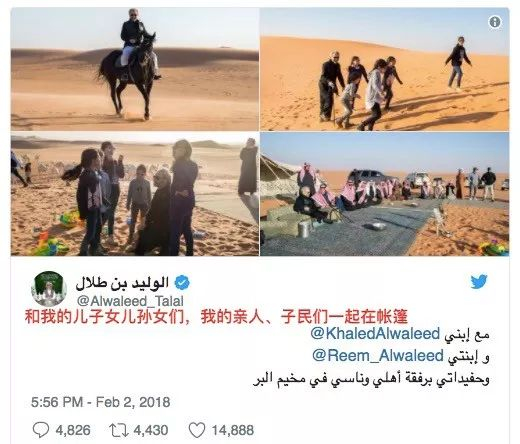
Task: Open the photo of people walking on the dune
Action: (385, 69)
